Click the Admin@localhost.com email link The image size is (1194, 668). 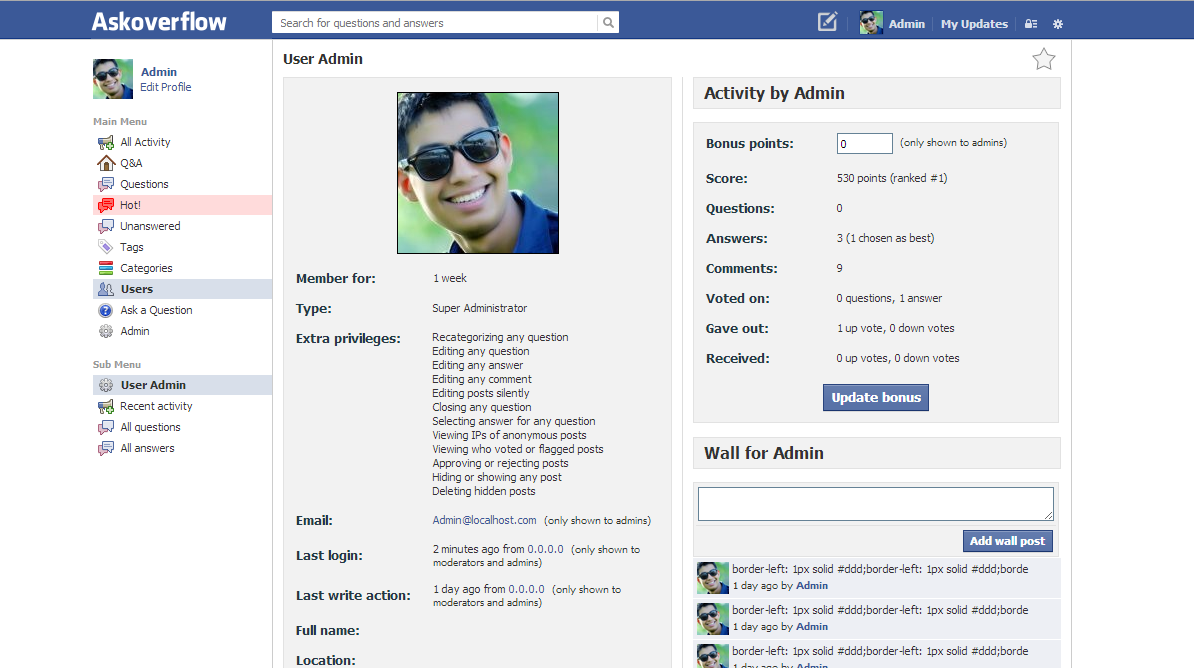pyautogui.click(x=484, y=520)
